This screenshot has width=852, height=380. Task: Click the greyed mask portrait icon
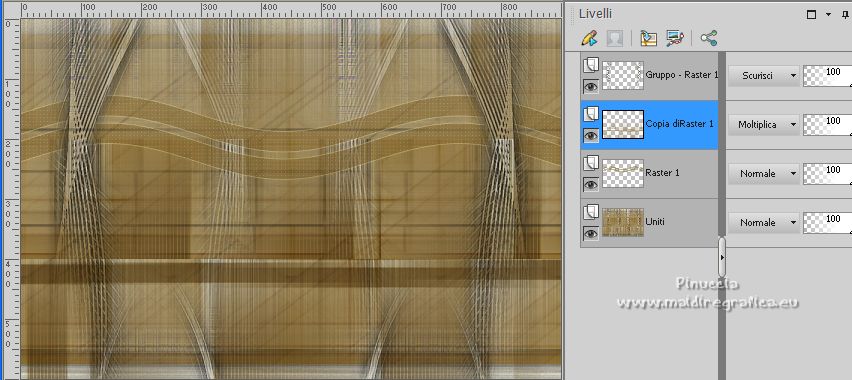click(615, 38)
